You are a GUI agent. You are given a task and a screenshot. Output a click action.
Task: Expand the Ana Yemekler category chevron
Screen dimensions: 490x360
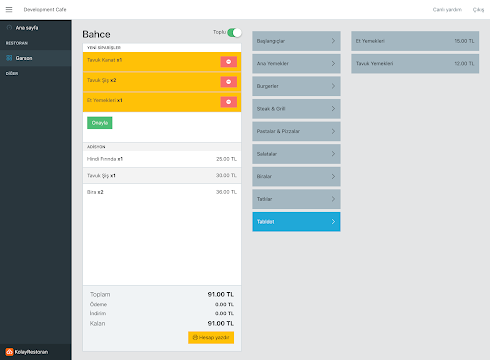(333, 63)
